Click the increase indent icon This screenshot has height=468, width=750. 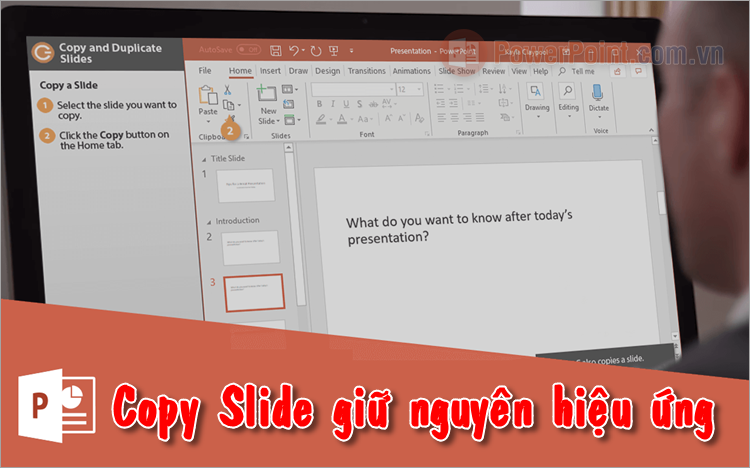pyautogui.click(x=453, y=103)
